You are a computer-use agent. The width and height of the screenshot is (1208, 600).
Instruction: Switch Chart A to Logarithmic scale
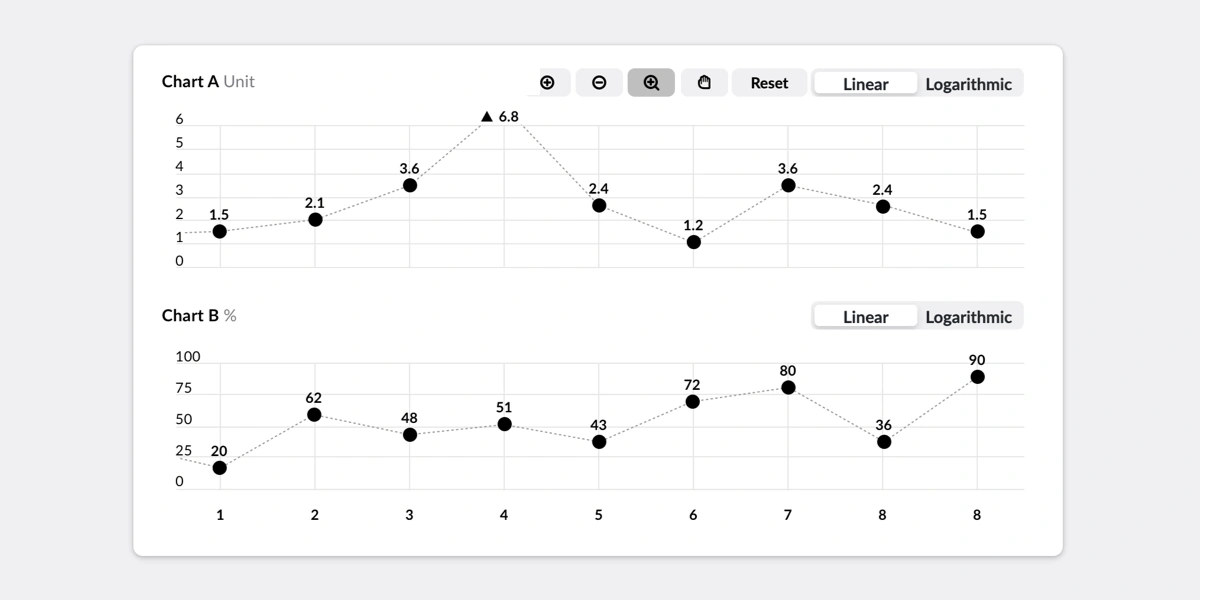point(969,84)
